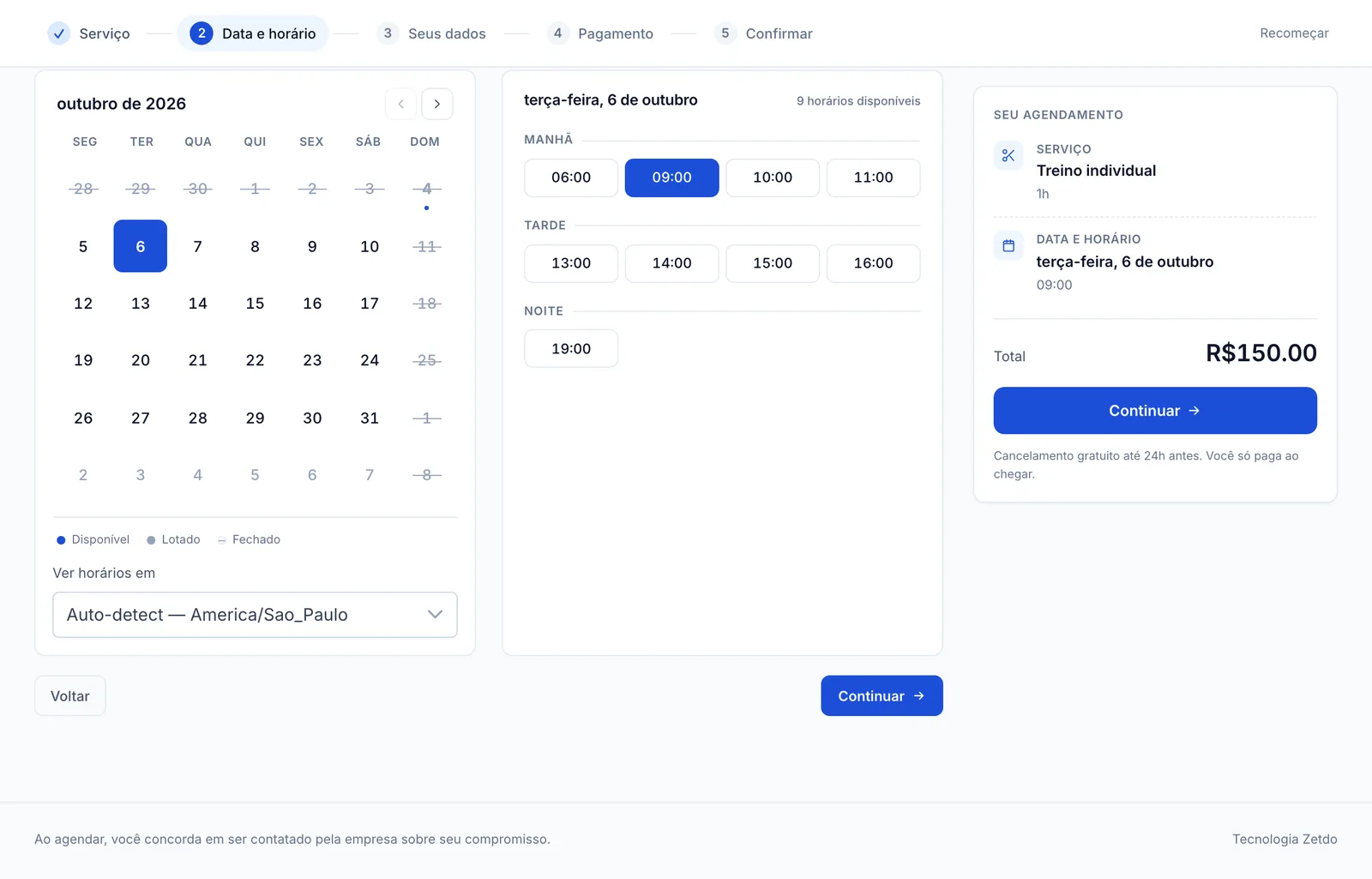Viewport: 1372px width, 879px height.
Task: Click the Treino individual service name
Action: coord(1096,171)
